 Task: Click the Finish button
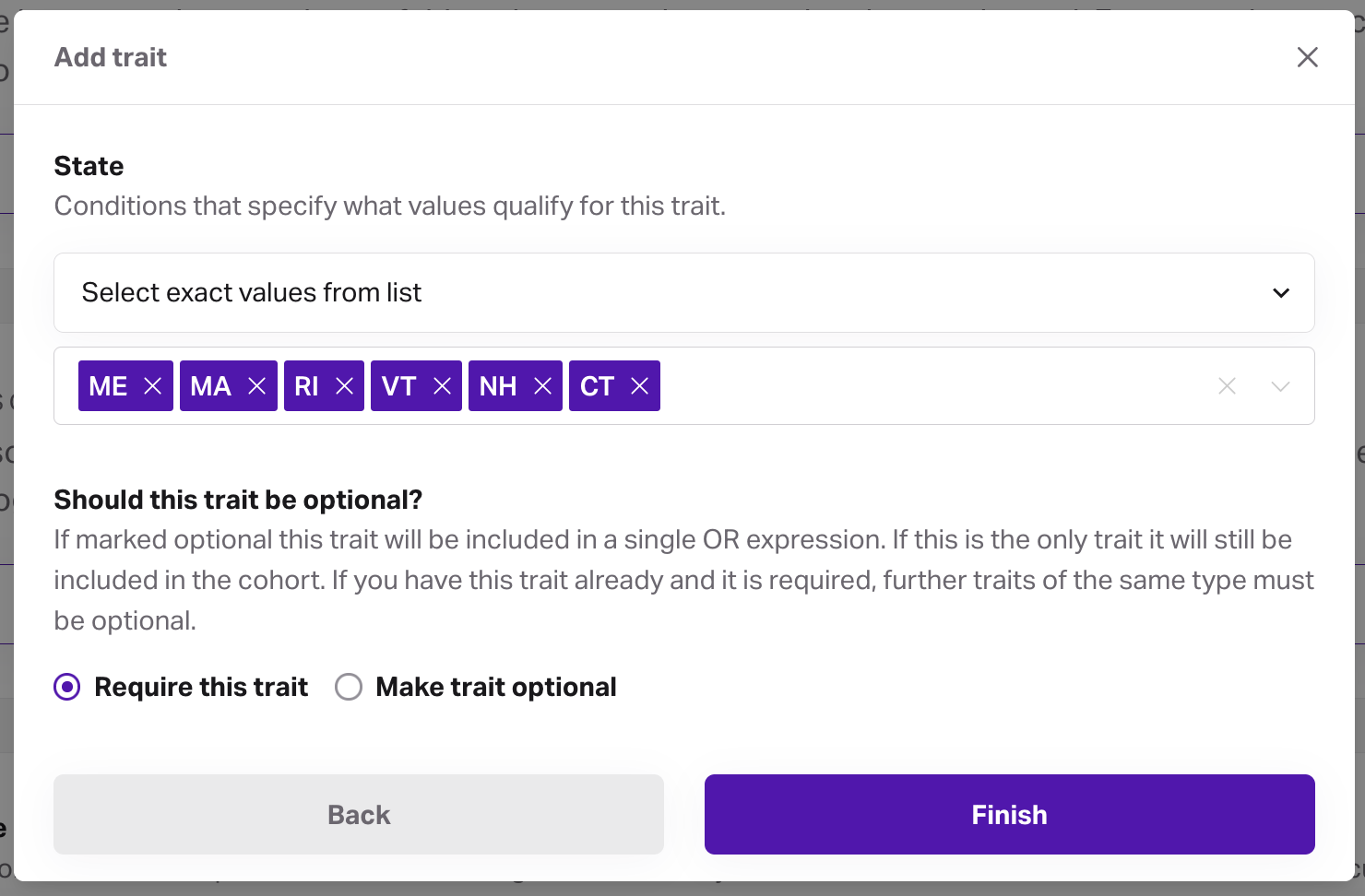1009,815
